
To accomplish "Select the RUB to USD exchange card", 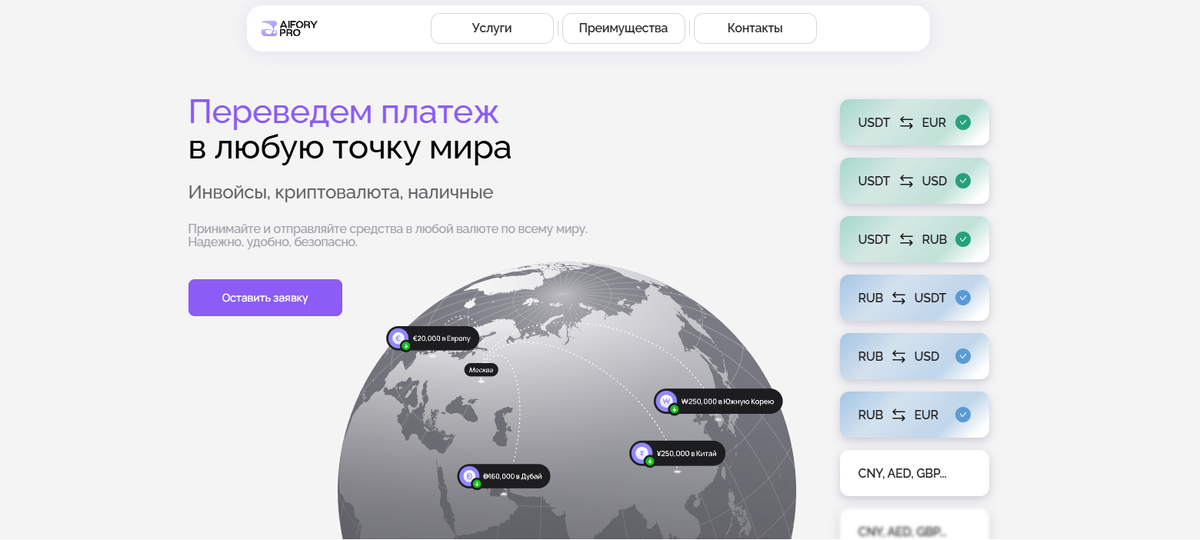I will 914,356.
